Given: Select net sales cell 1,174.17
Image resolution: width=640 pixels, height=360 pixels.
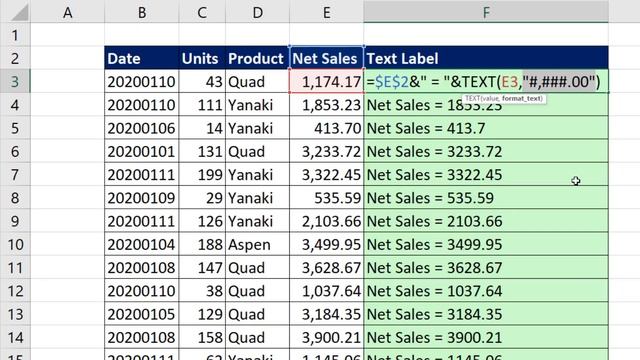Looking at the screenshot, I should point(327,82).
